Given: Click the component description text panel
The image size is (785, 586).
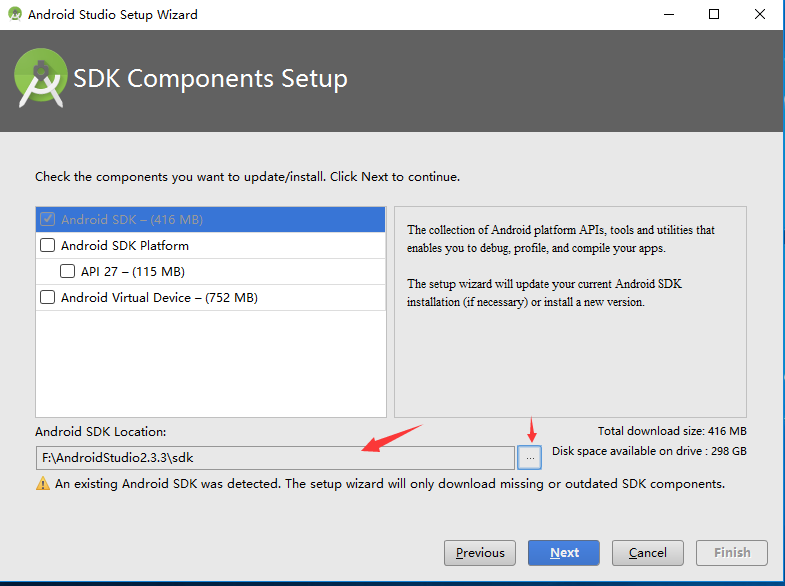Looking at the screenshot, I should [x=570, y=312].
